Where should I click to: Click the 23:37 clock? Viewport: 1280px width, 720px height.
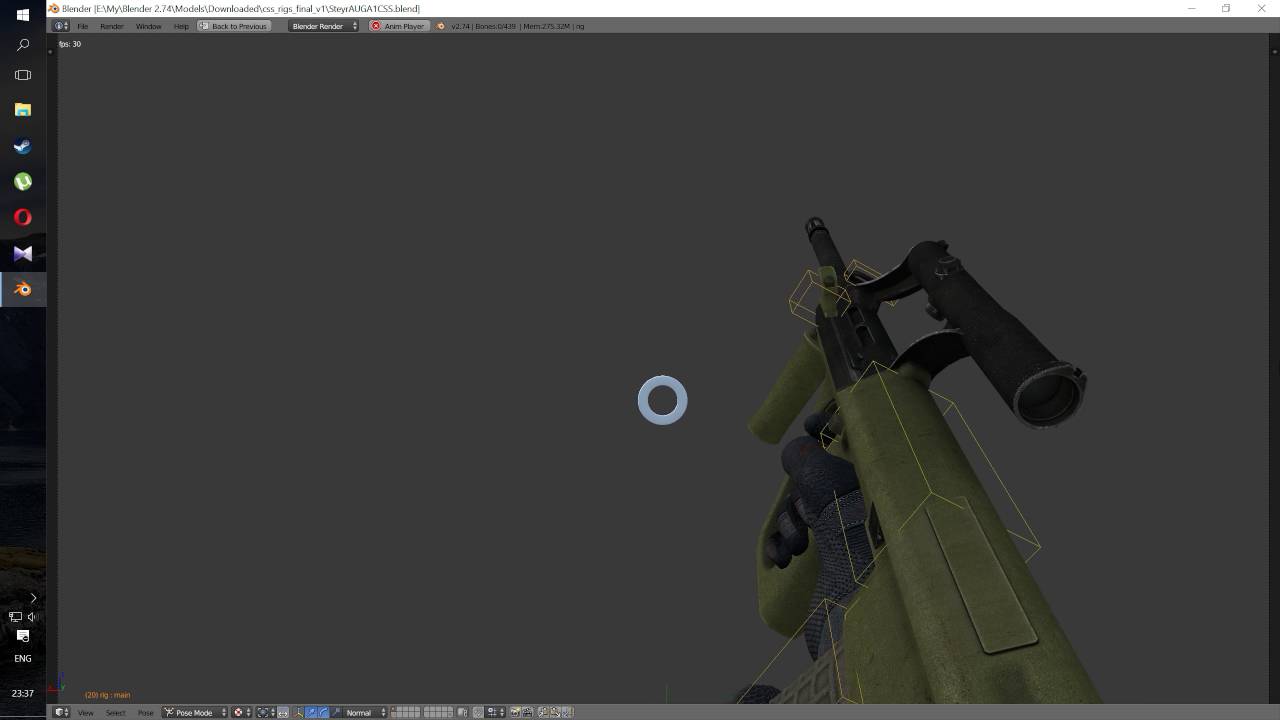(23, 693)
